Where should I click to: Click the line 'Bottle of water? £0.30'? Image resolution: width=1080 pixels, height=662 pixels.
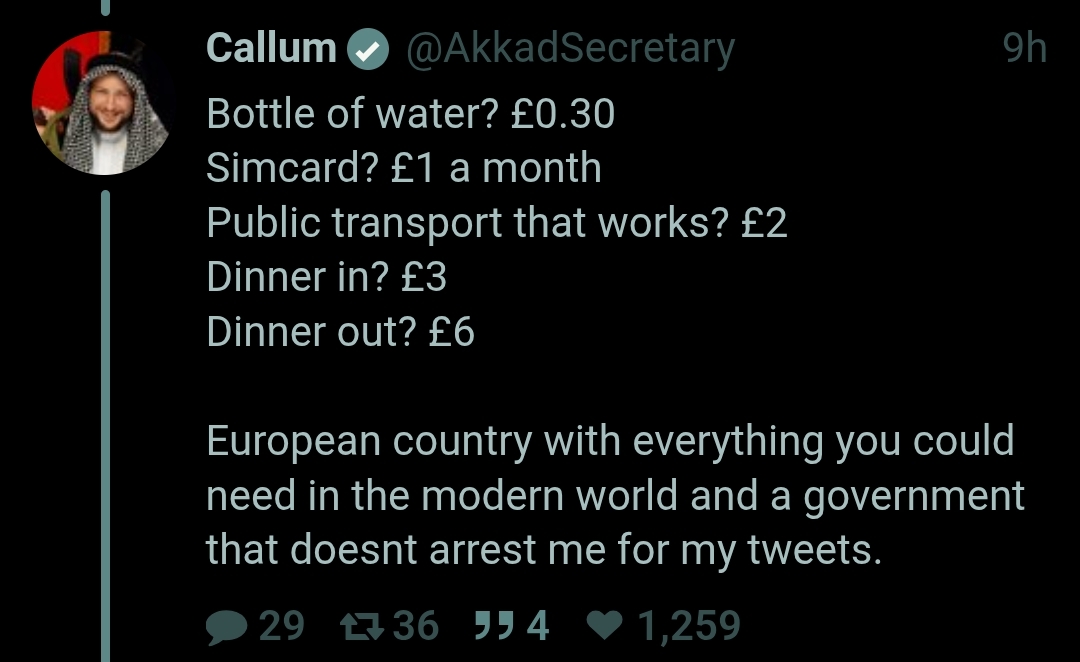(x=411, y=114)
